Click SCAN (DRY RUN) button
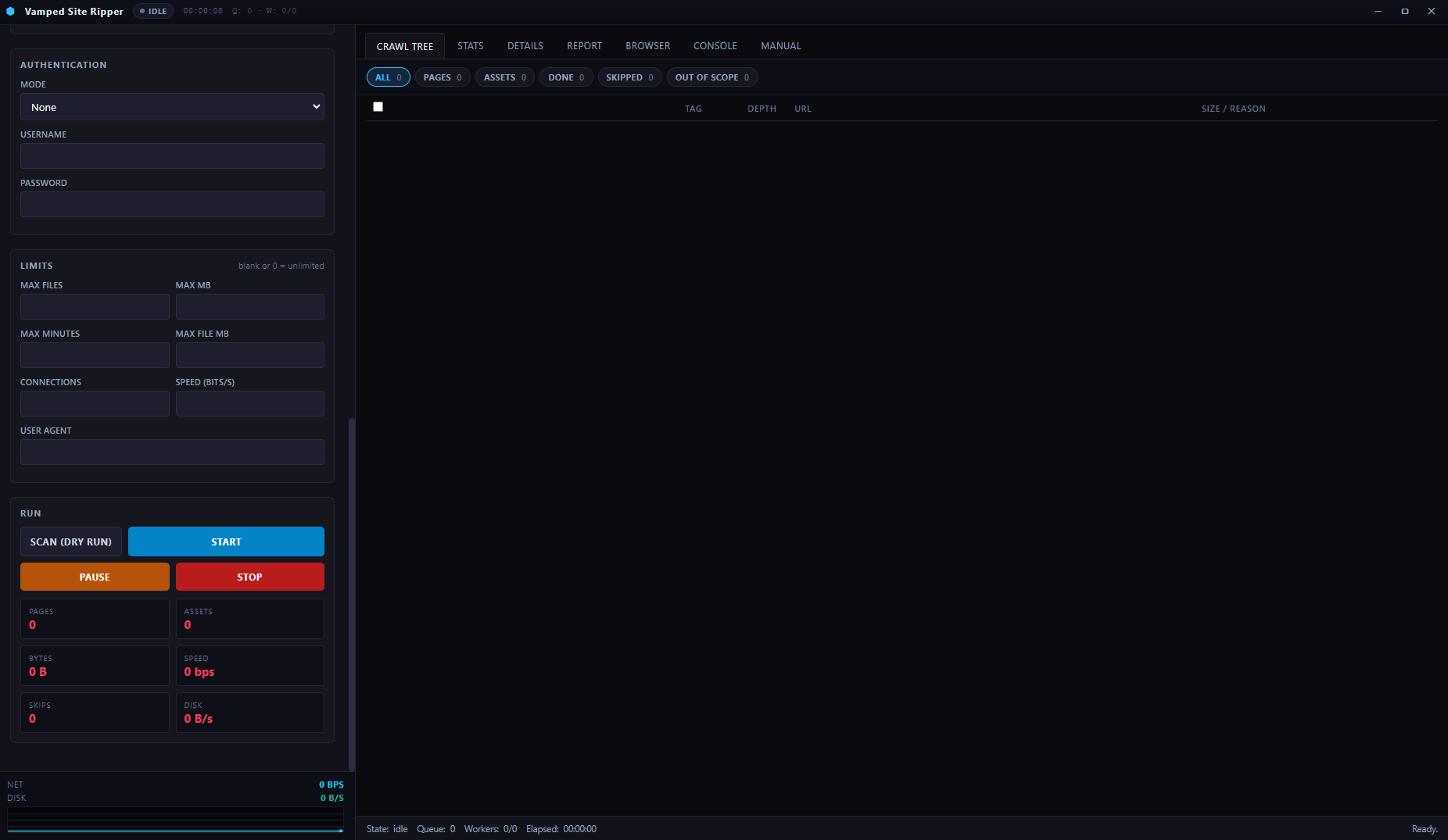 pyautogui.click(x=71, y=542)
